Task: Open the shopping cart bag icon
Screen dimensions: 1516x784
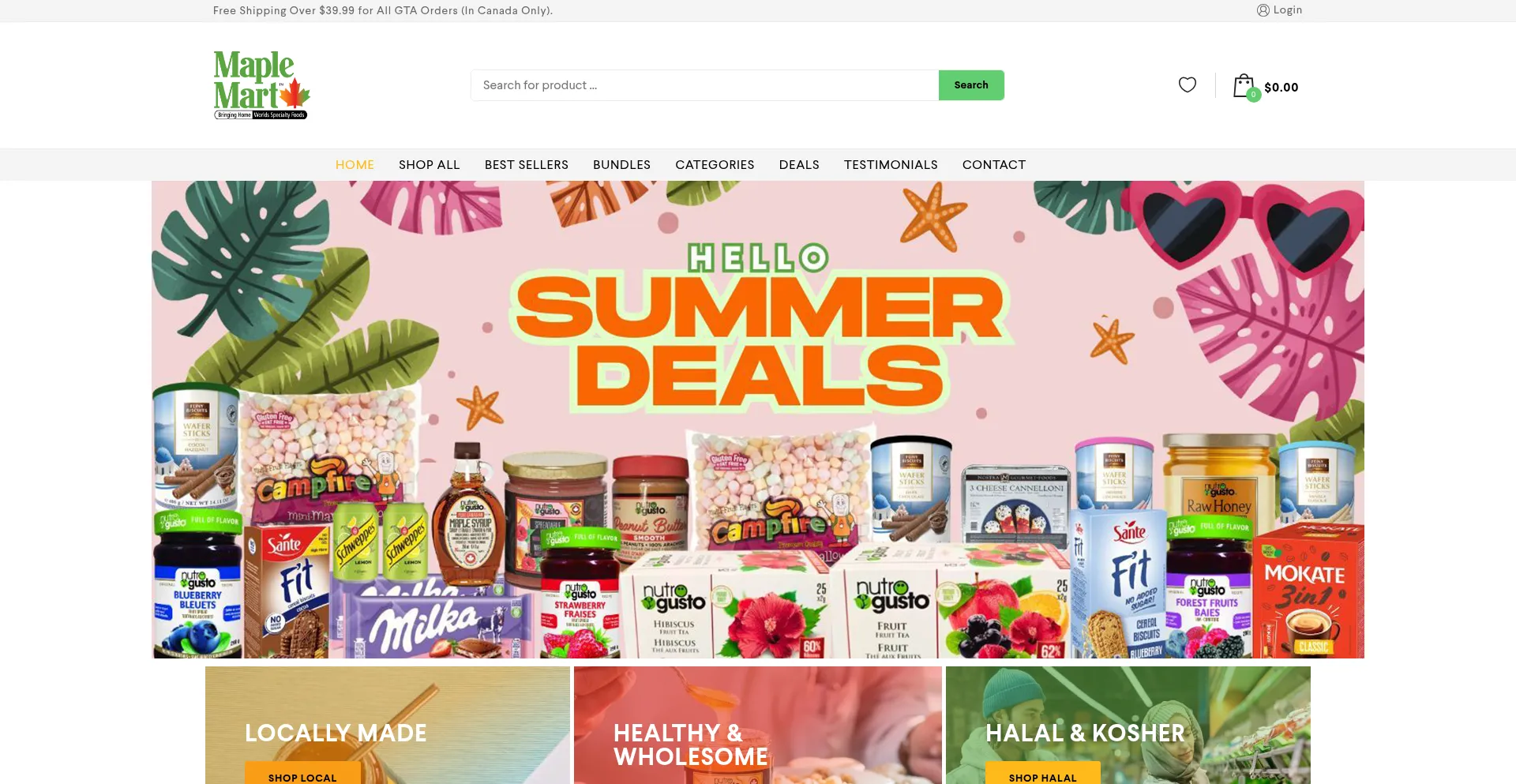Action: click(x=1244, y=85)
